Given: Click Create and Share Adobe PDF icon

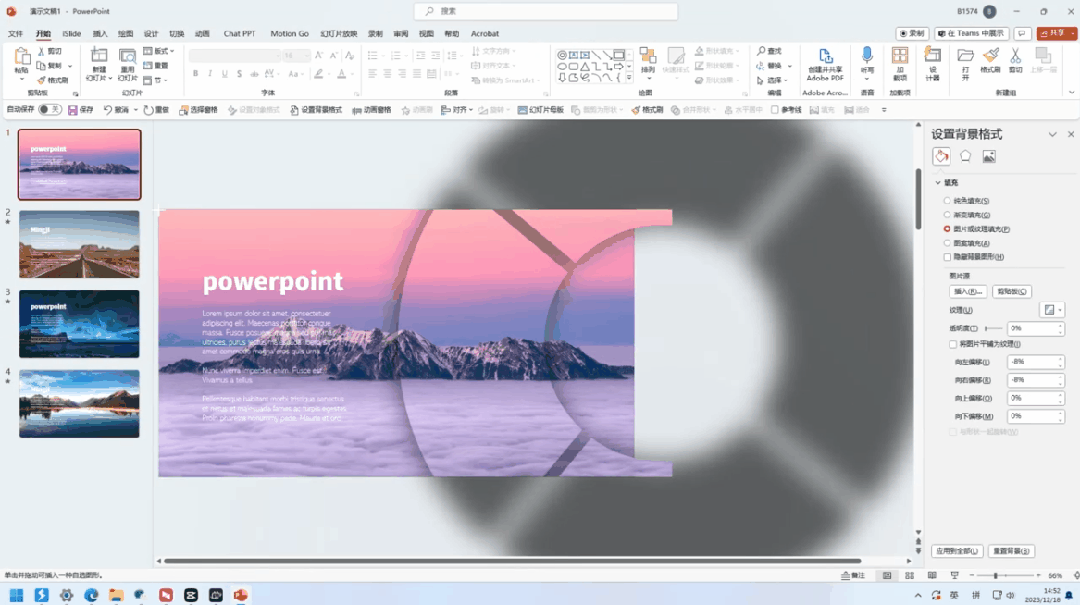Looking at the screenshot, I should (825, 56).
